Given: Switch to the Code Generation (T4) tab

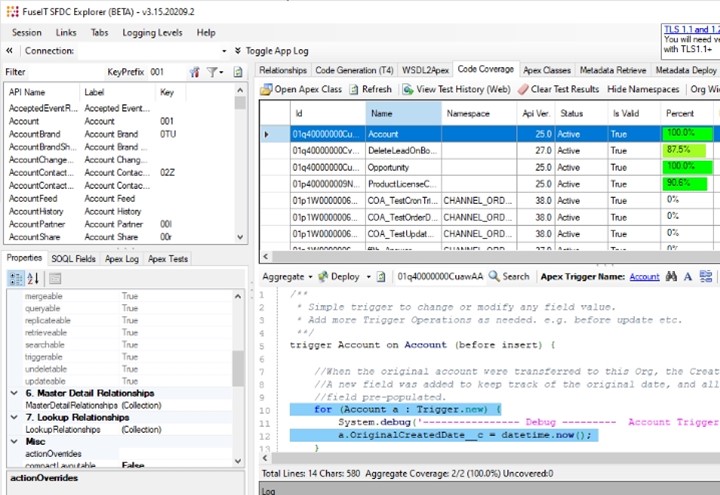Looking at the screenshot, I should coord(354,70).
